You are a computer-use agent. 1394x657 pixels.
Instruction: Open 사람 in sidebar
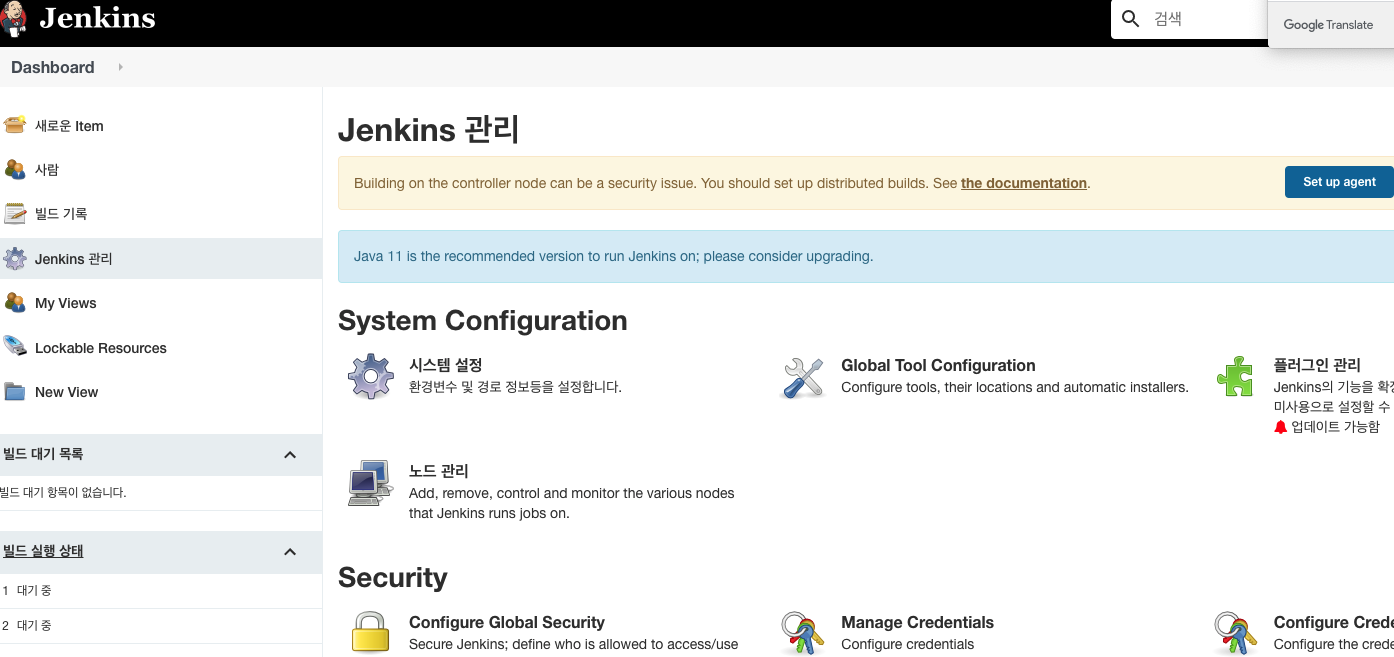point(47,170)
